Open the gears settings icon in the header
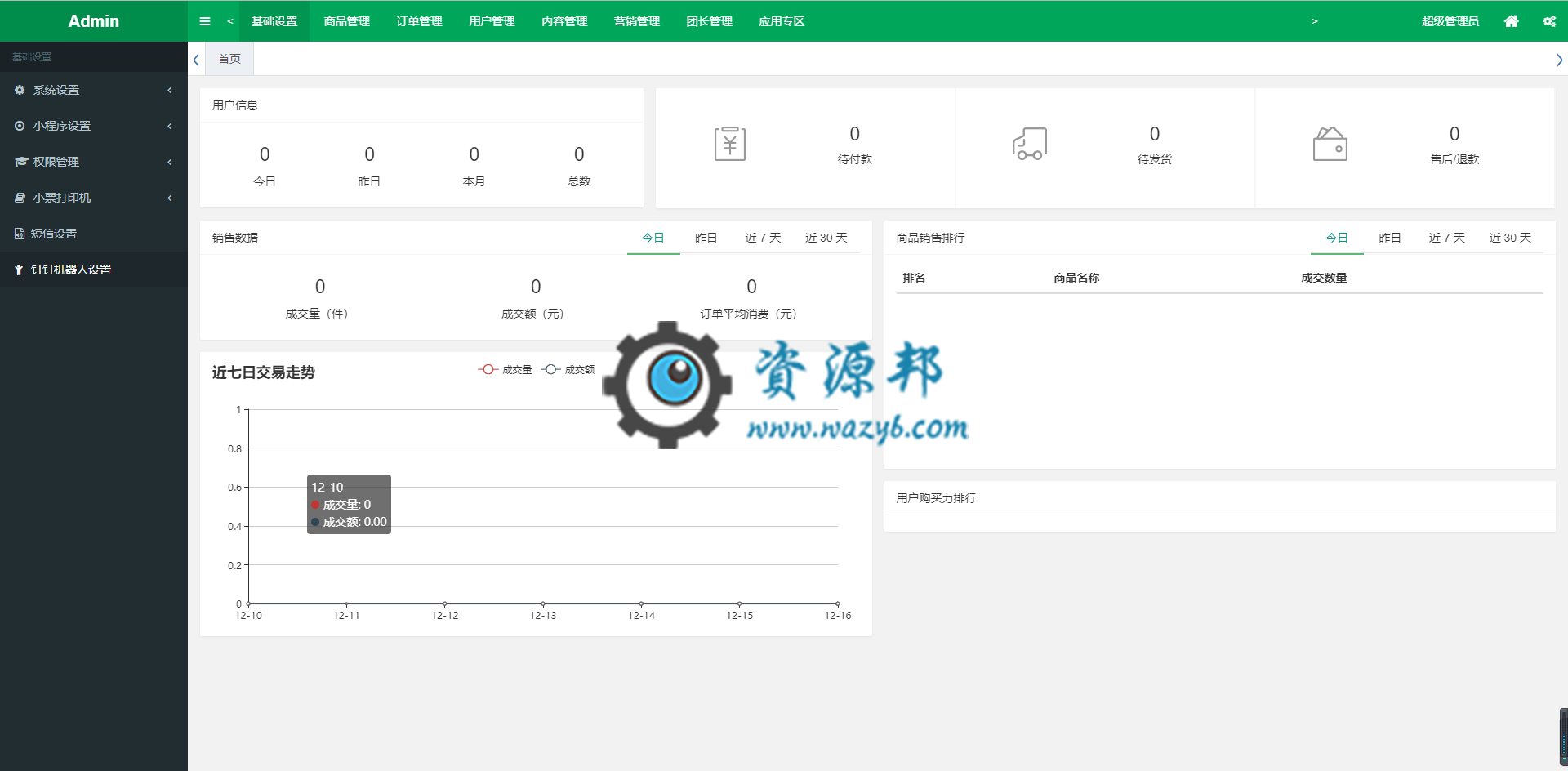 pyautogui.click(x=1549, y=21)
